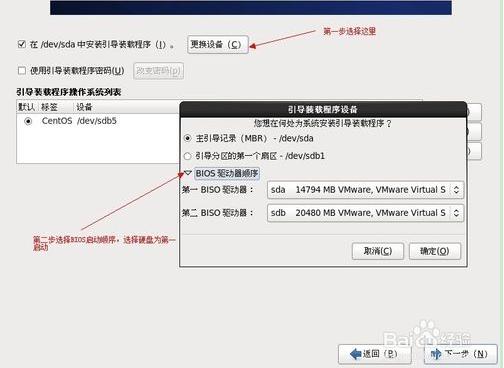Select first sector of boot partition /dev/sdb1
This screenshot has width=504, height=368.
188,156
